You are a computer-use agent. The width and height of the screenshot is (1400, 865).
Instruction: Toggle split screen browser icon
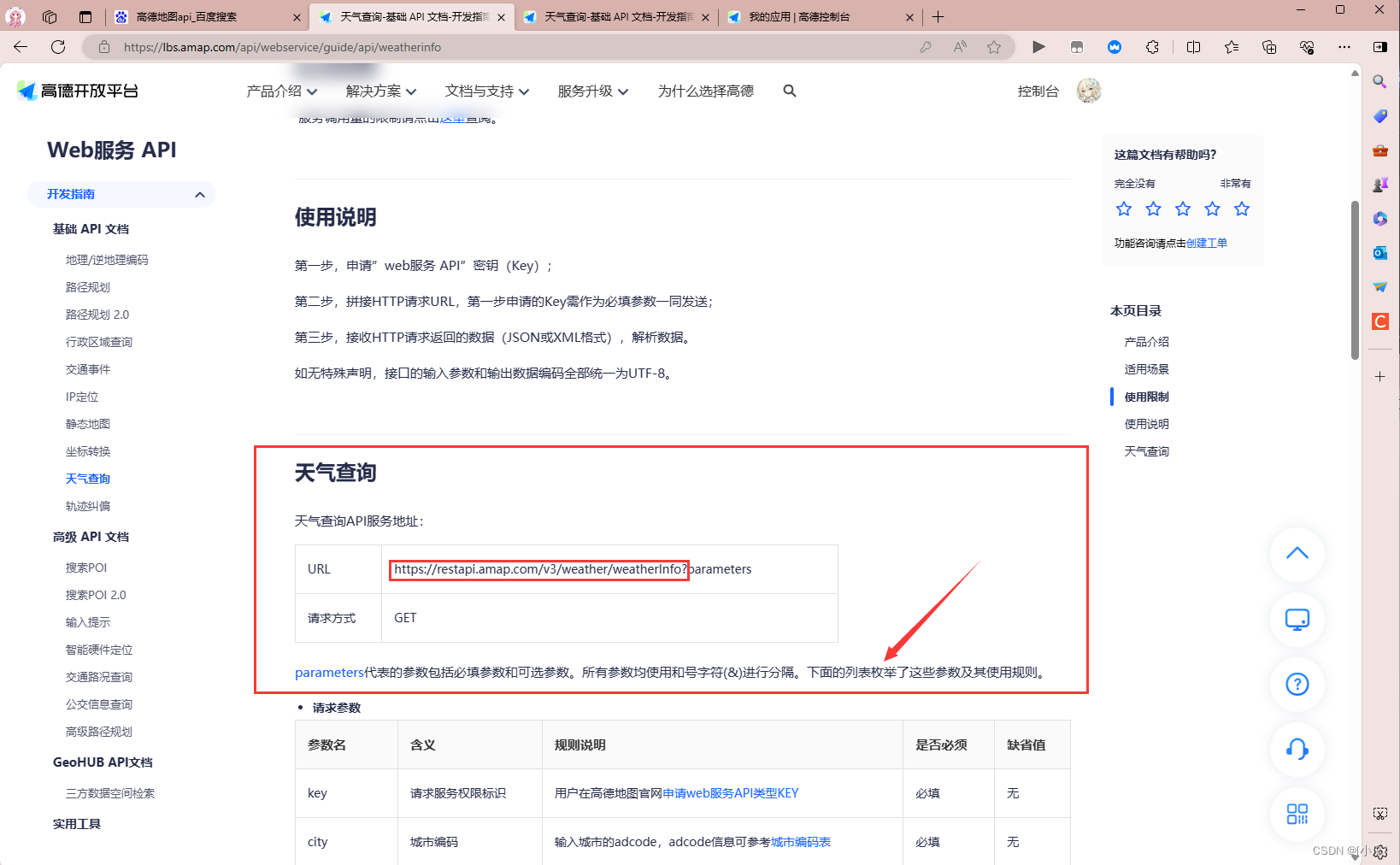pyautogui.click(x=1194, y=47)
